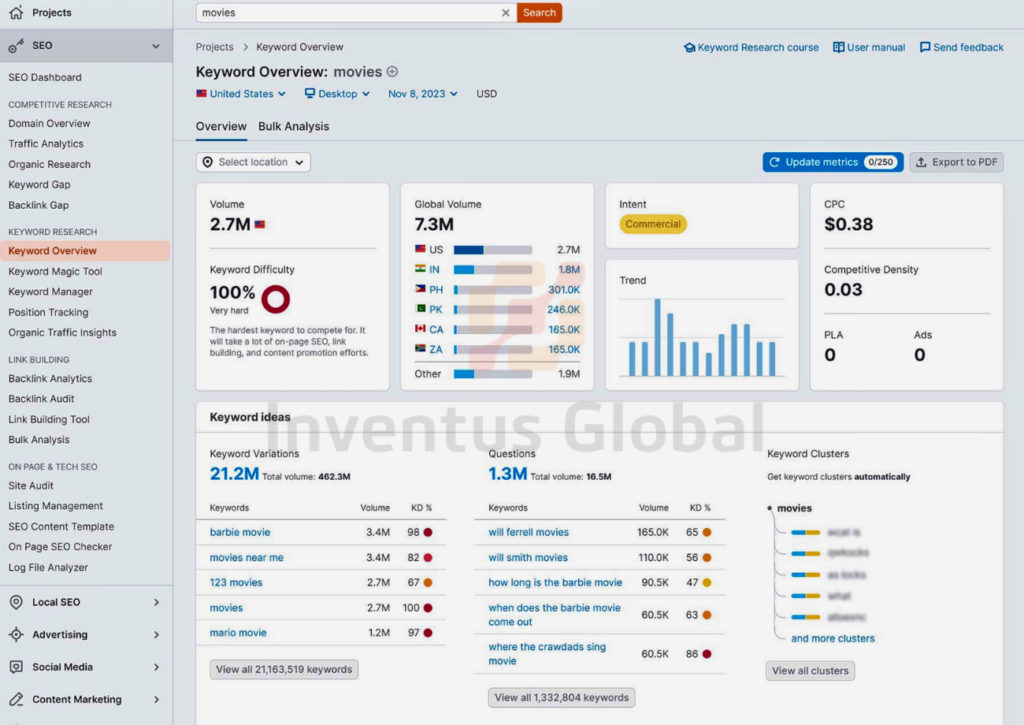Viewport: 1024px width, 725px height.
Task: Open Traffic Analytics in sidebar
Action: (46, 144)
